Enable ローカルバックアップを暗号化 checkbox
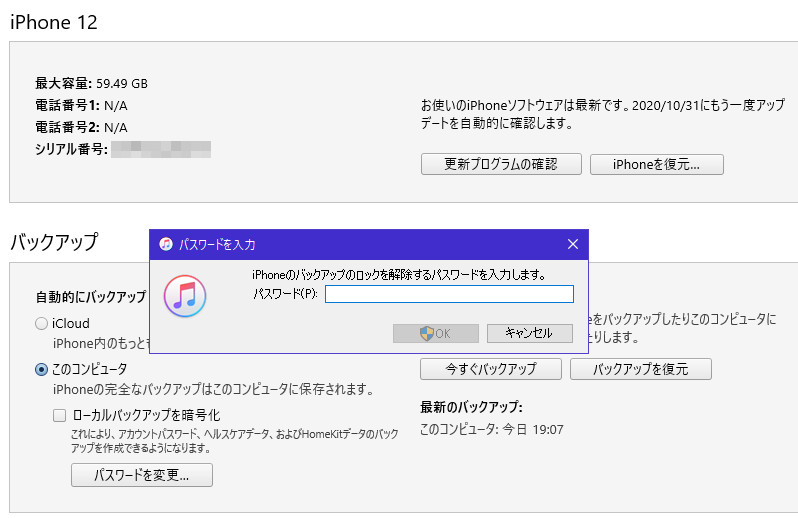 coord(59,414)
